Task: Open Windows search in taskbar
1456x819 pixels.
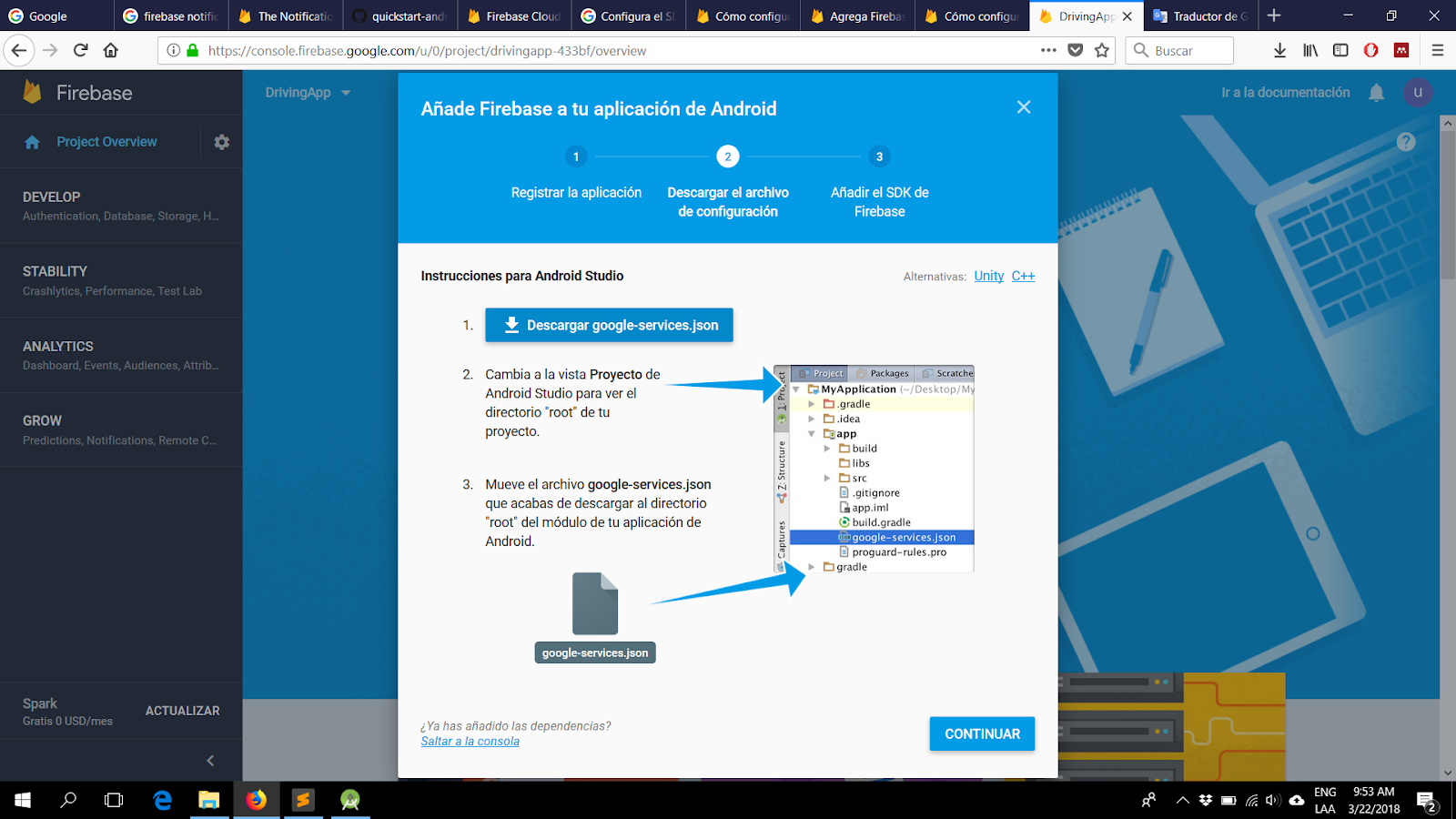Action: pos(68,800)
